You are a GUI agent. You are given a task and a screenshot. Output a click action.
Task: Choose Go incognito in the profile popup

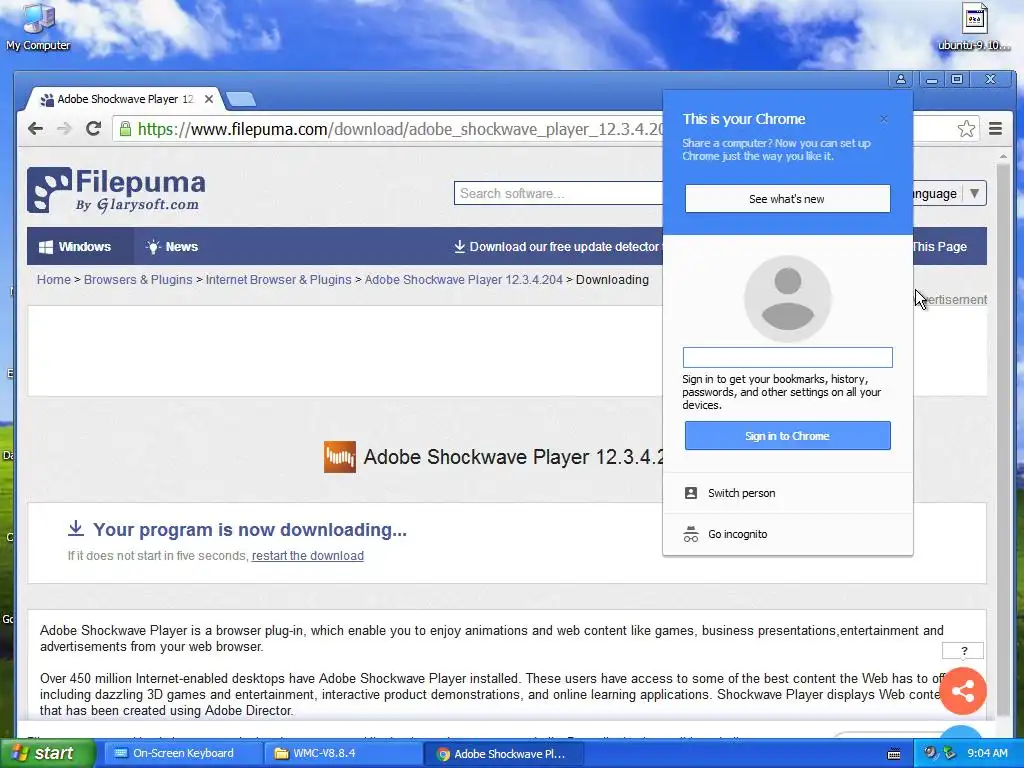[788, 534]
